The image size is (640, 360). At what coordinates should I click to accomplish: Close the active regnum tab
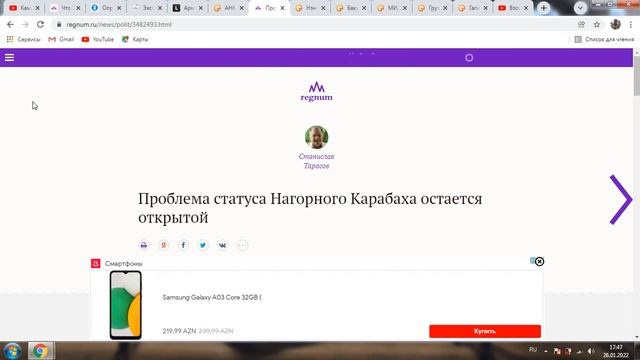[x=282, y=8]
